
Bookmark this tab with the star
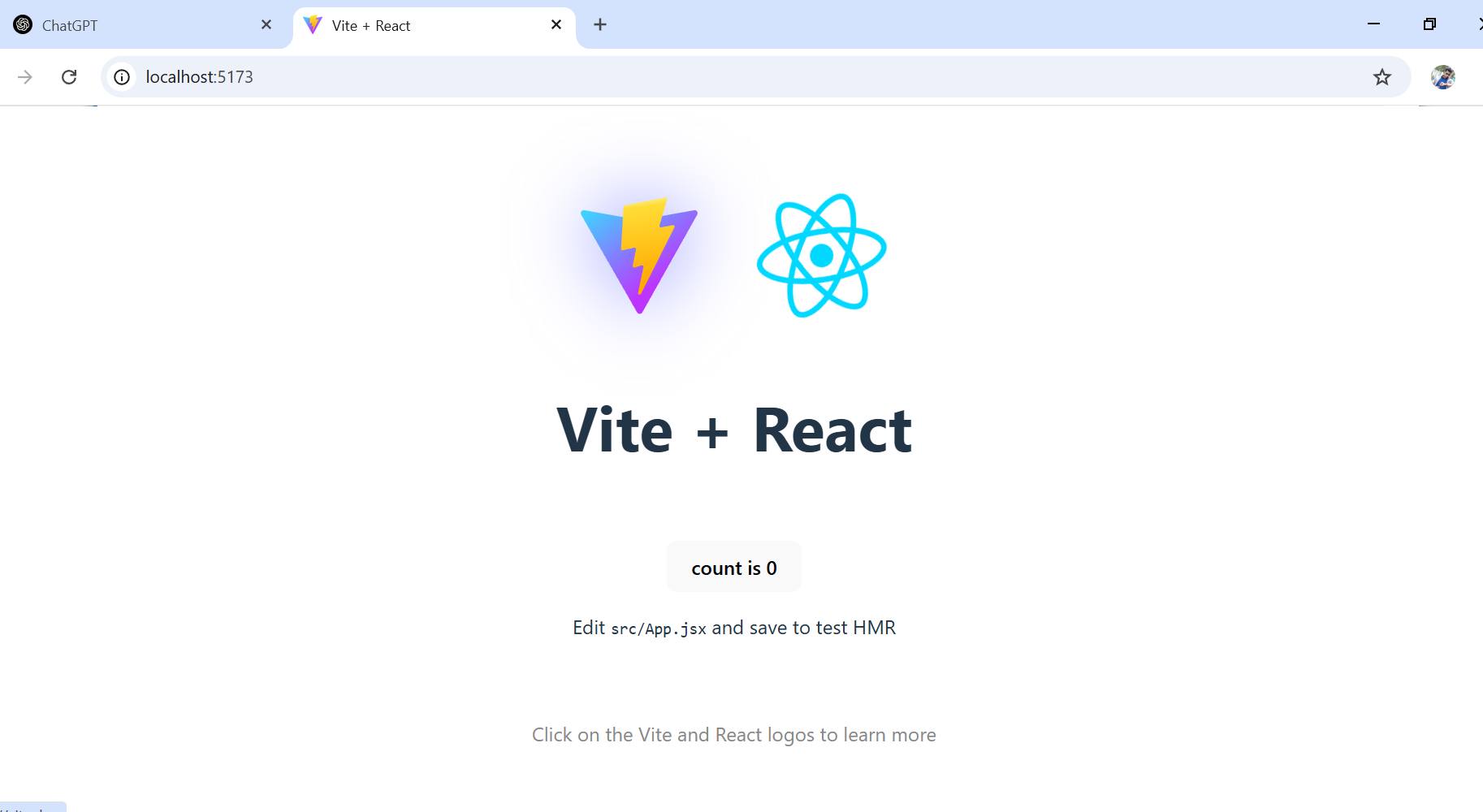tap(1381, 77)
